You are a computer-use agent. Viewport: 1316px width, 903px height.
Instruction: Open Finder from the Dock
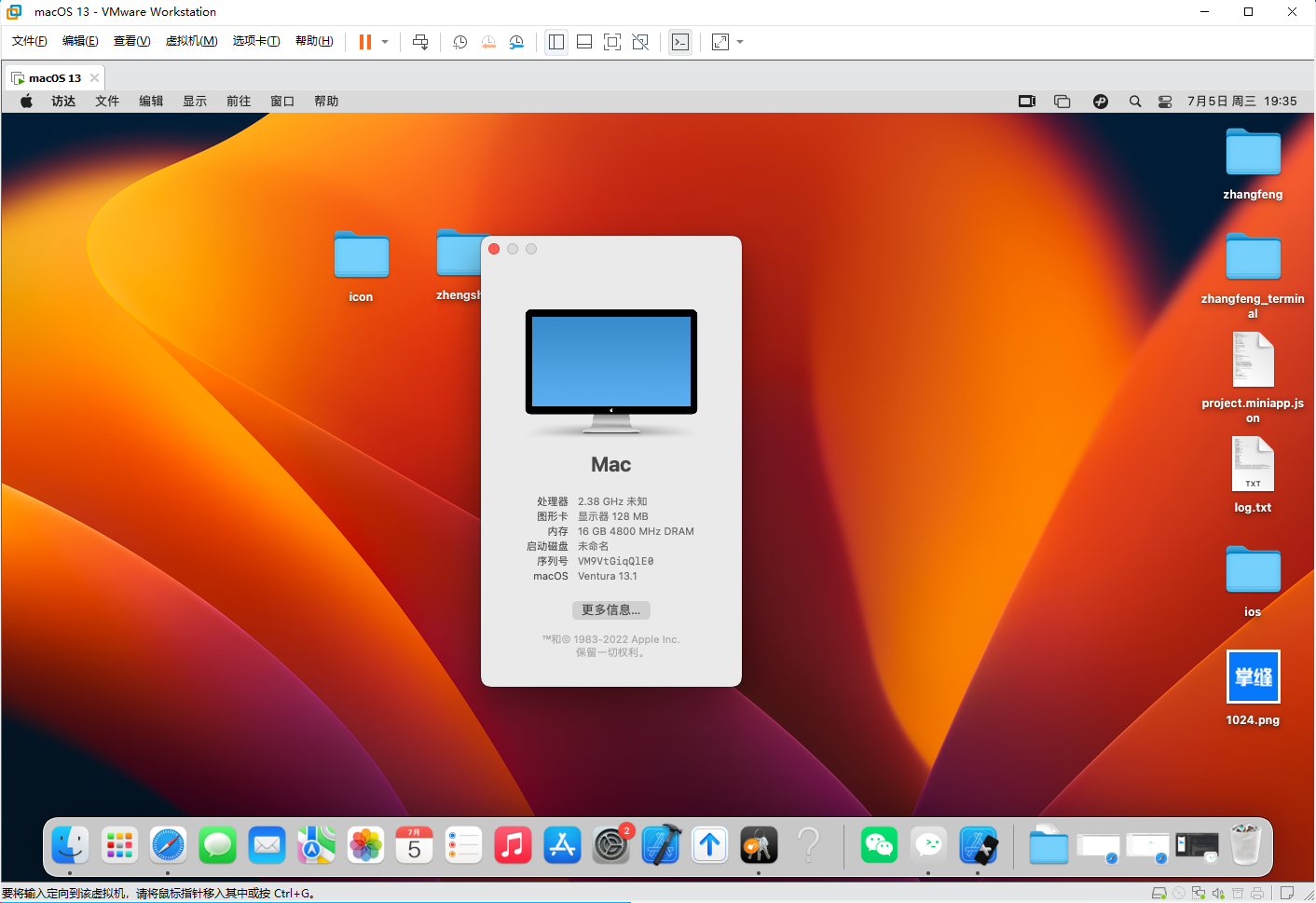(70, 846)
